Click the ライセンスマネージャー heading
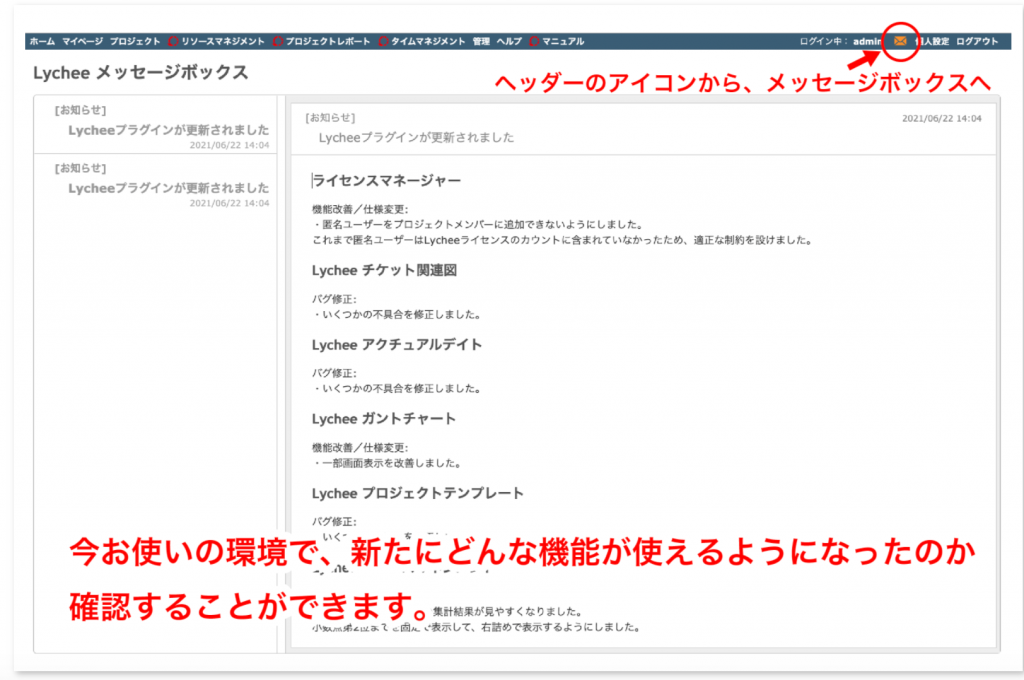 [x=387, y=180]
